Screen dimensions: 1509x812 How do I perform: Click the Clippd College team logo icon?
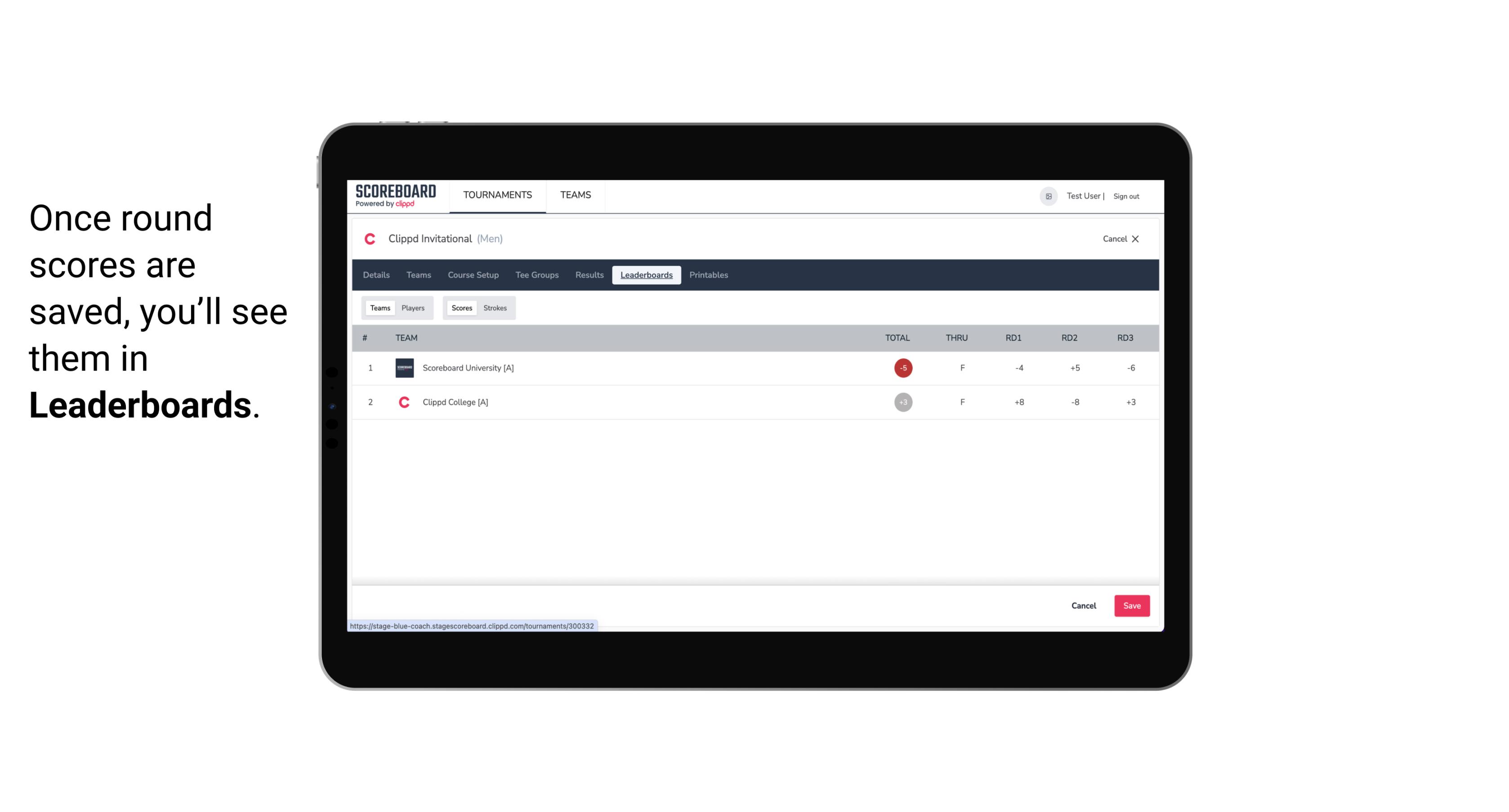pyautogui.click(x=404, y=402)
